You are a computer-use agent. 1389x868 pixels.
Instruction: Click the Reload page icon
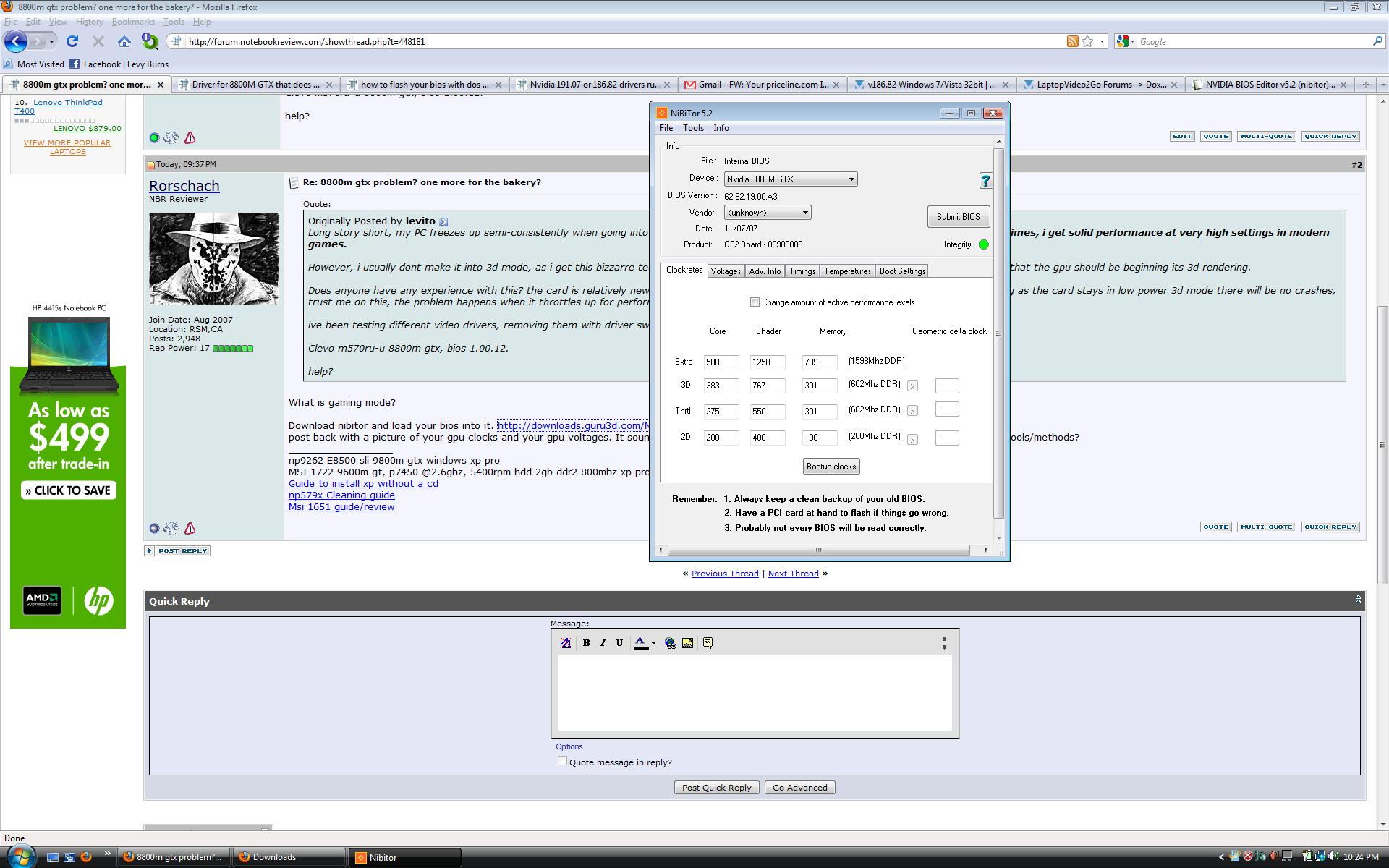point(72,41)
